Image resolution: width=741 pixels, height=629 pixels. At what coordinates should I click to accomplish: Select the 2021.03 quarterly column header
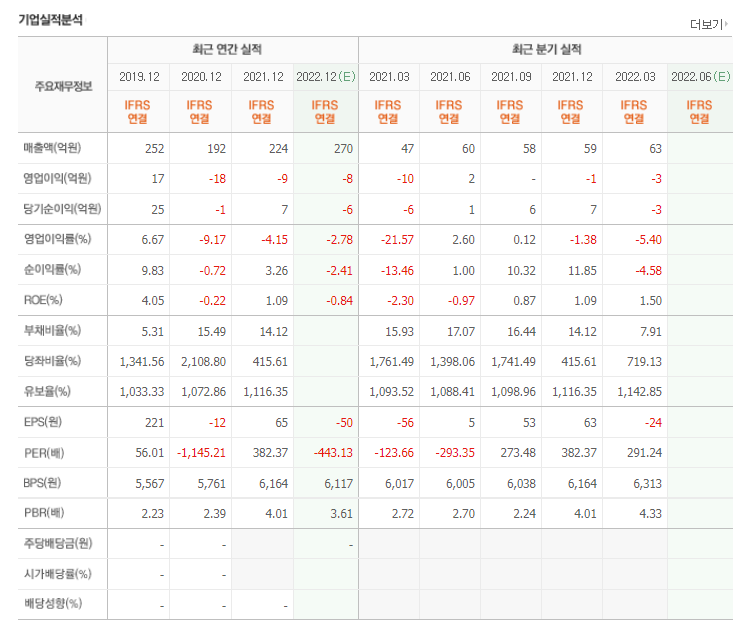389,77
